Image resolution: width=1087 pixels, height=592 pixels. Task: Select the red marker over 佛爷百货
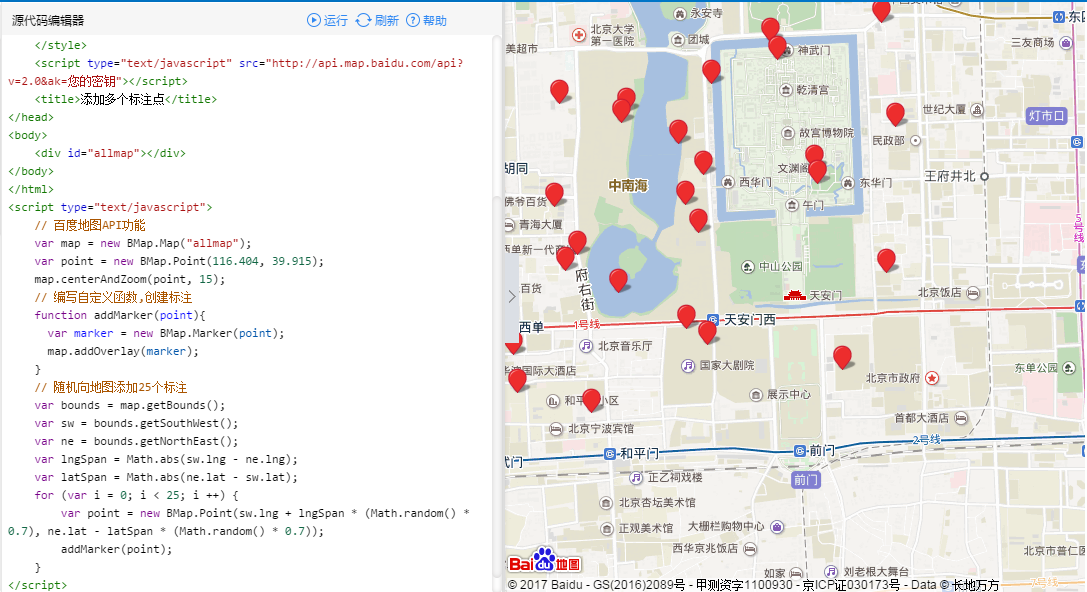pyautogui.click(x=554, y=194)
